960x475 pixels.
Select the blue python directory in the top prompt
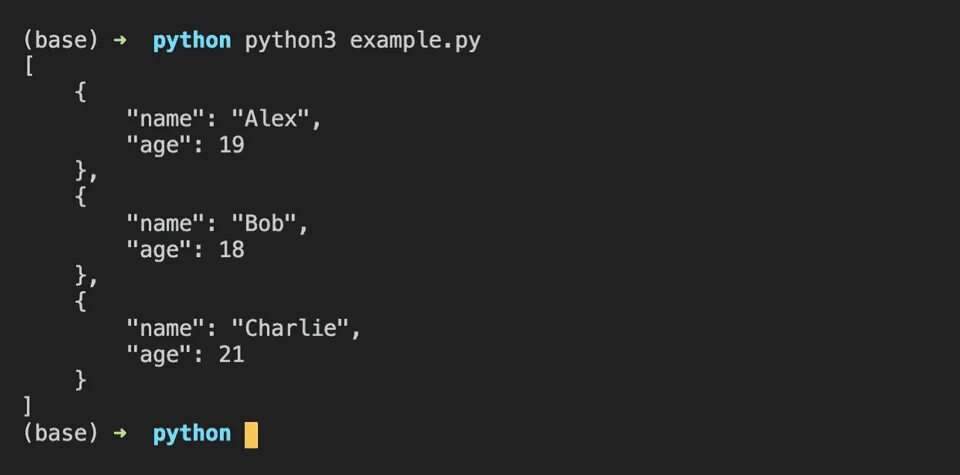(191, 41)
